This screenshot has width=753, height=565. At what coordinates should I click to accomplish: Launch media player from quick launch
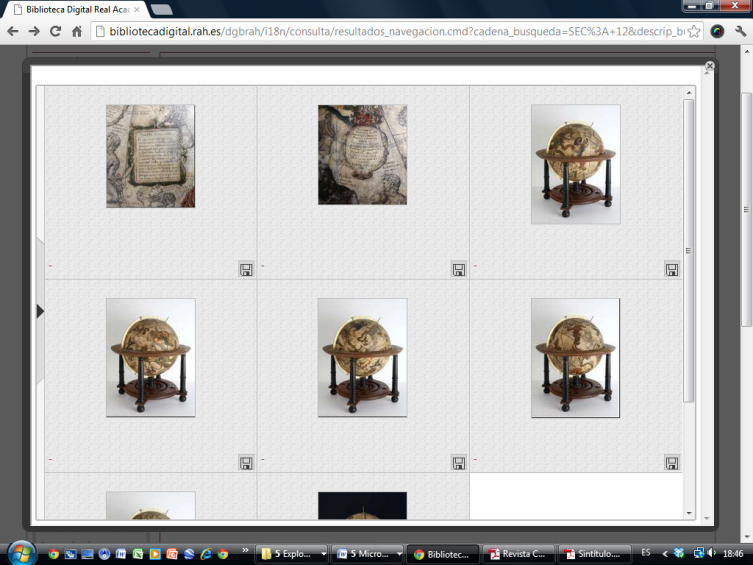[155, 554]
